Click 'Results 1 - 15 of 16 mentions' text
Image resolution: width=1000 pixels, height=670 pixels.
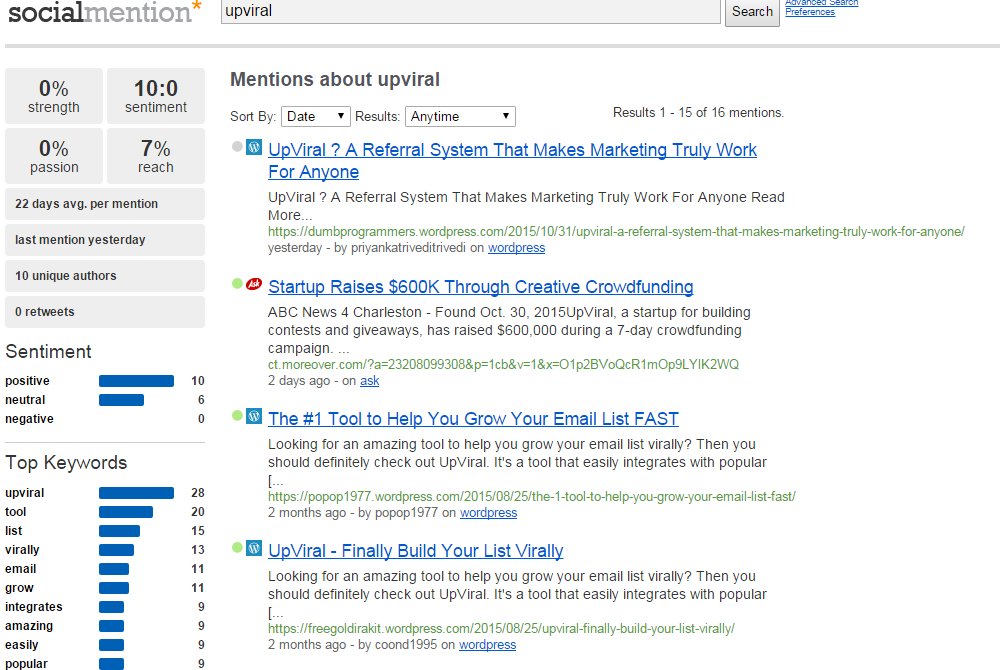click(x=698, y=112)
